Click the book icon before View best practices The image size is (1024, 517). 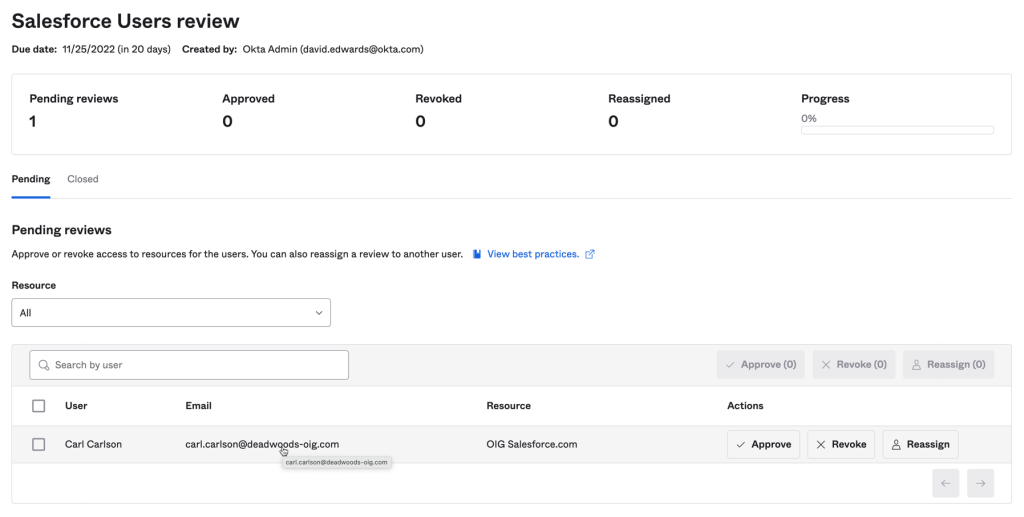(x=477, y=254)
